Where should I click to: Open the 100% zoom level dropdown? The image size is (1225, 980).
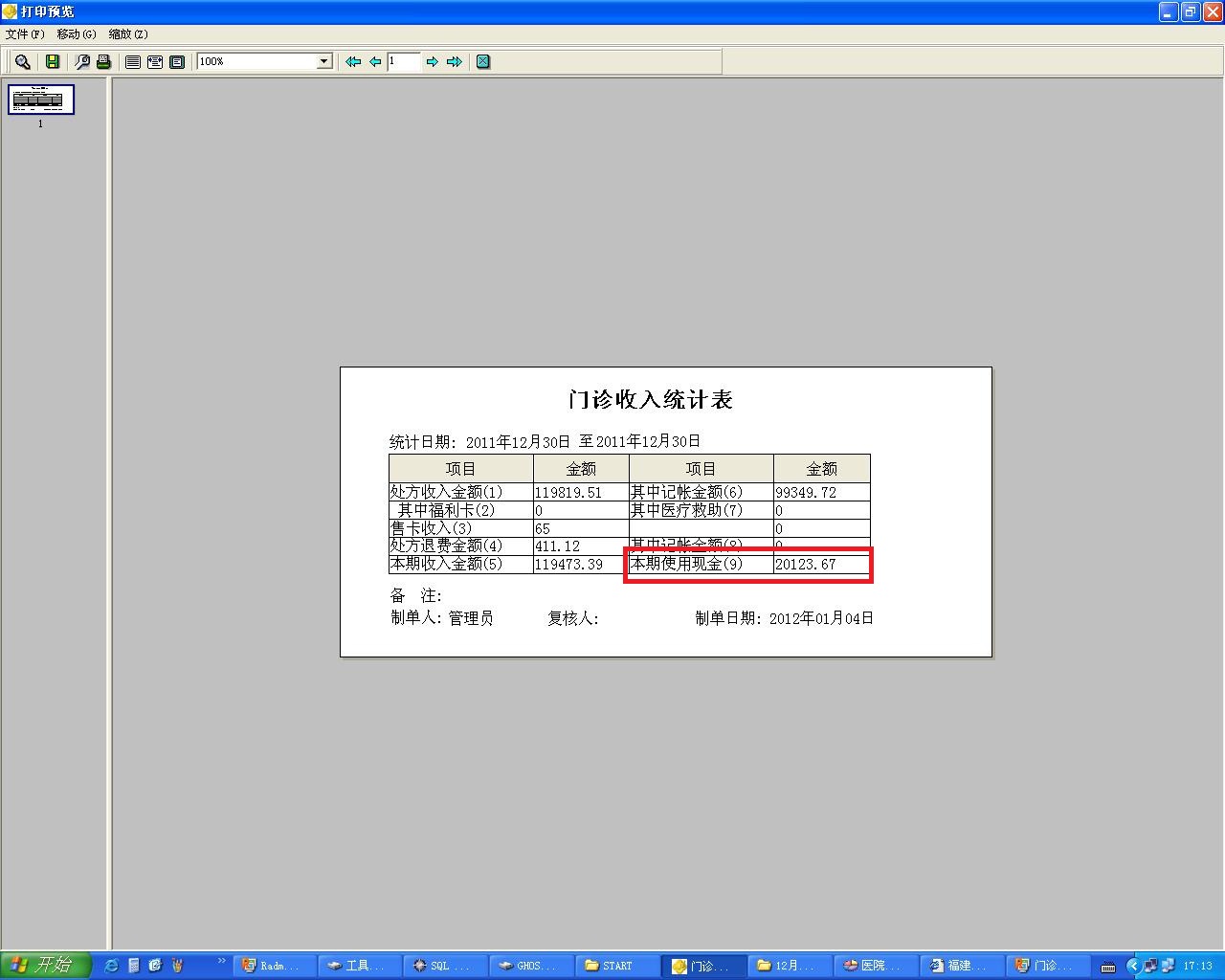(323, 61)
